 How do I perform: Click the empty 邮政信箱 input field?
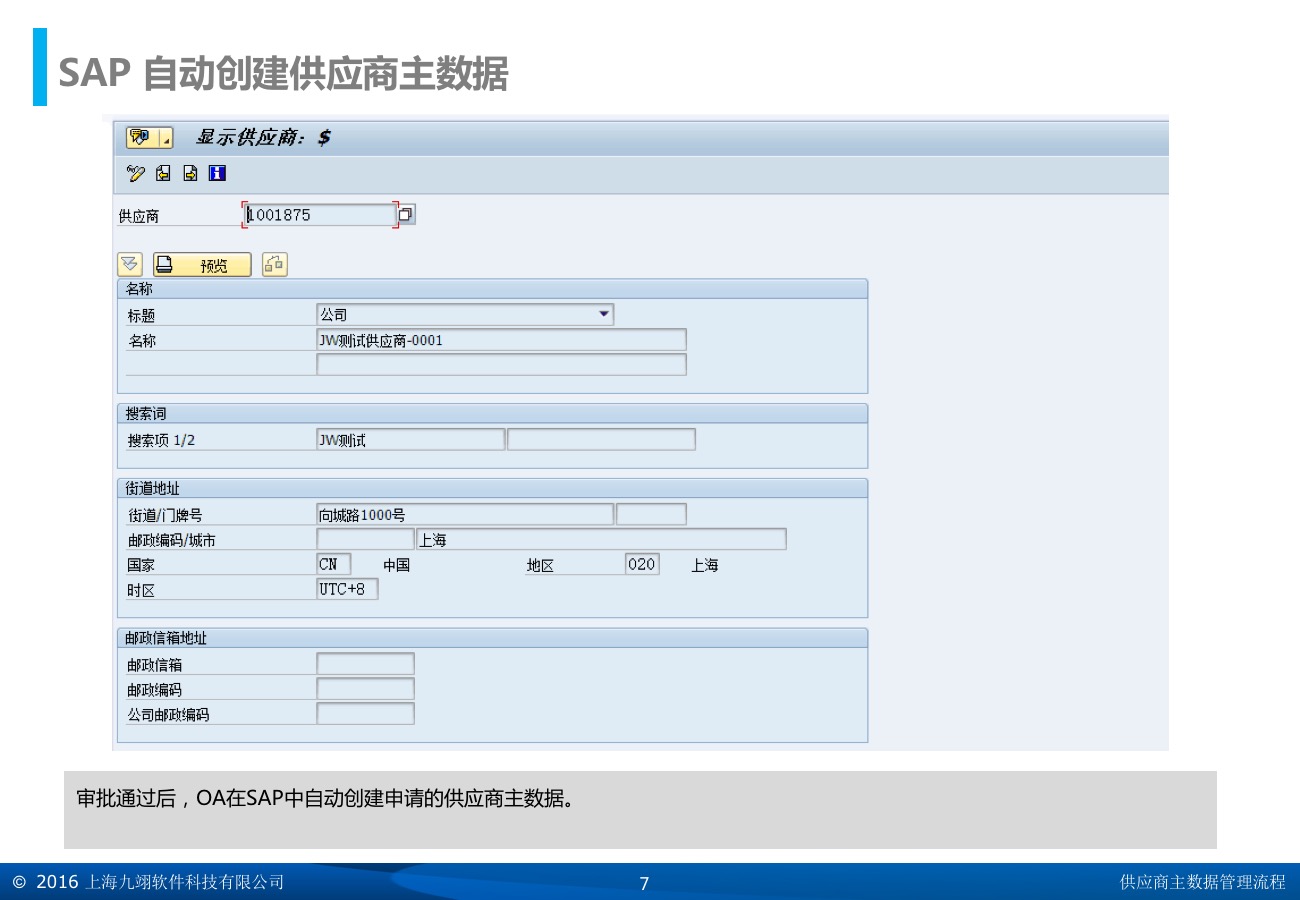pos(365,664)
